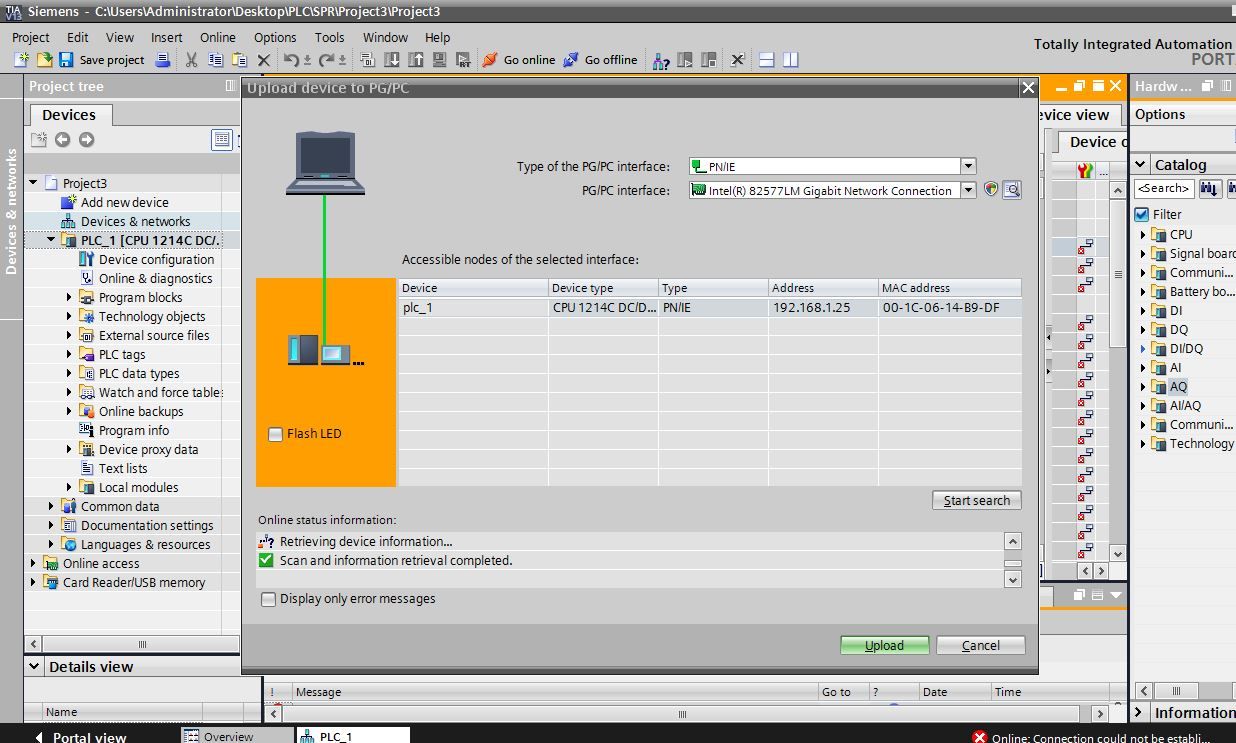
Task: Select the Devices tab
Action: 69,114
